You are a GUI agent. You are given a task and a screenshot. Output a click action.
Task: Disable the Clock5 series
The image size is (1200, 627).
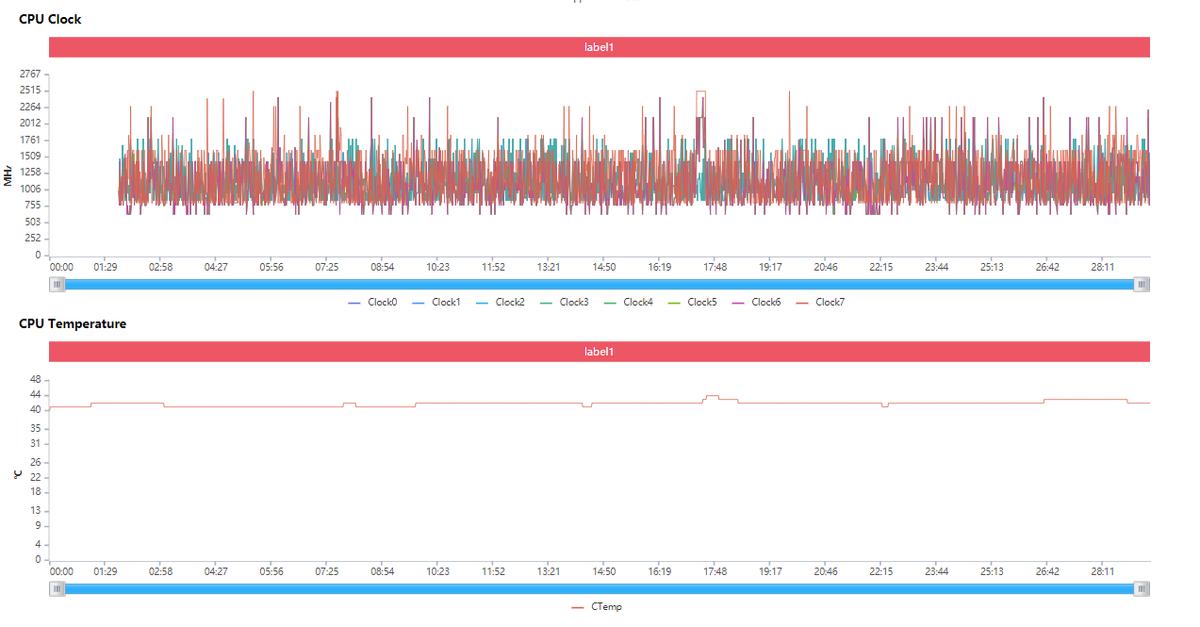pos(692,302)
